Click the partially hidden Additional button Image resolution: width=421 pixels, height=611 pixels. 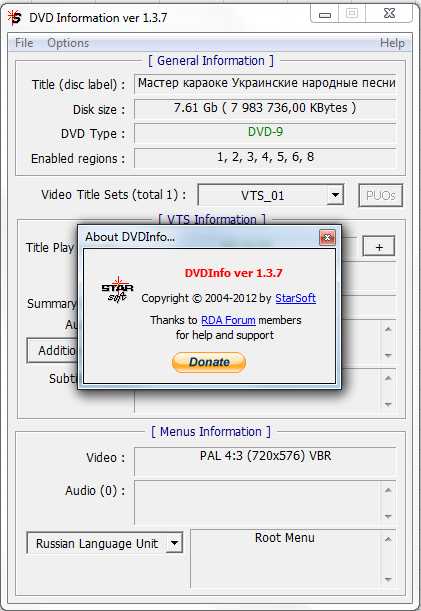pos(52,351)
